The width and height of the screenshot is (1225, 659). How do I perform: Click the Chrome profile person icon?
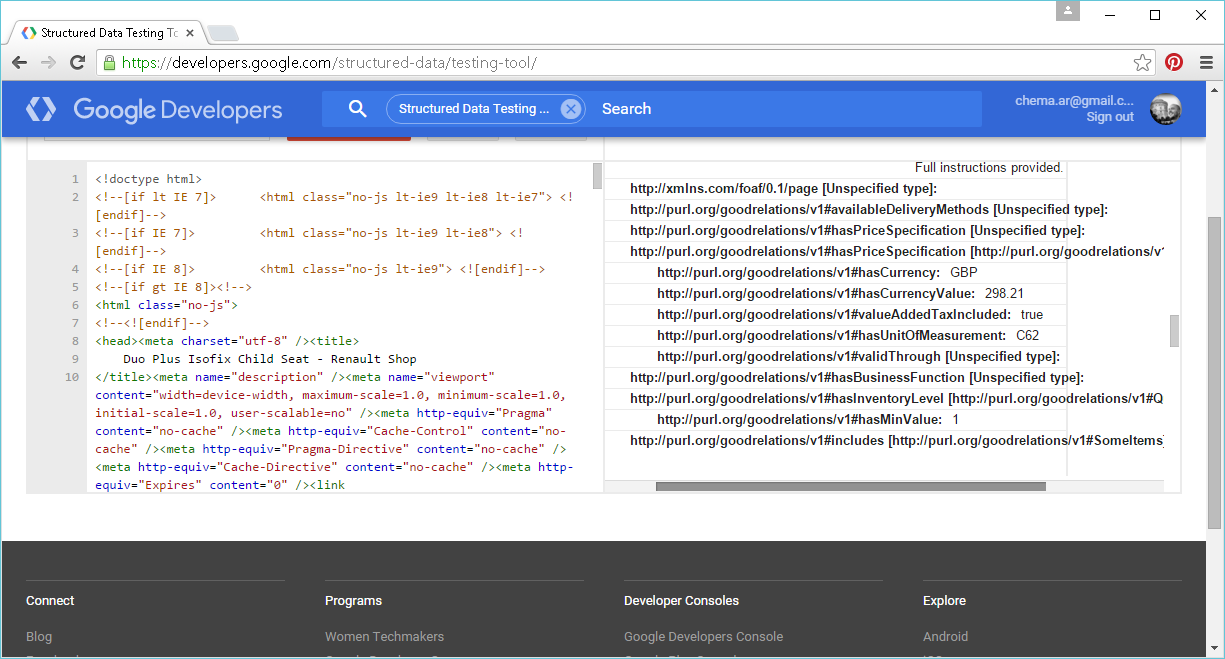coord(1069,11)
